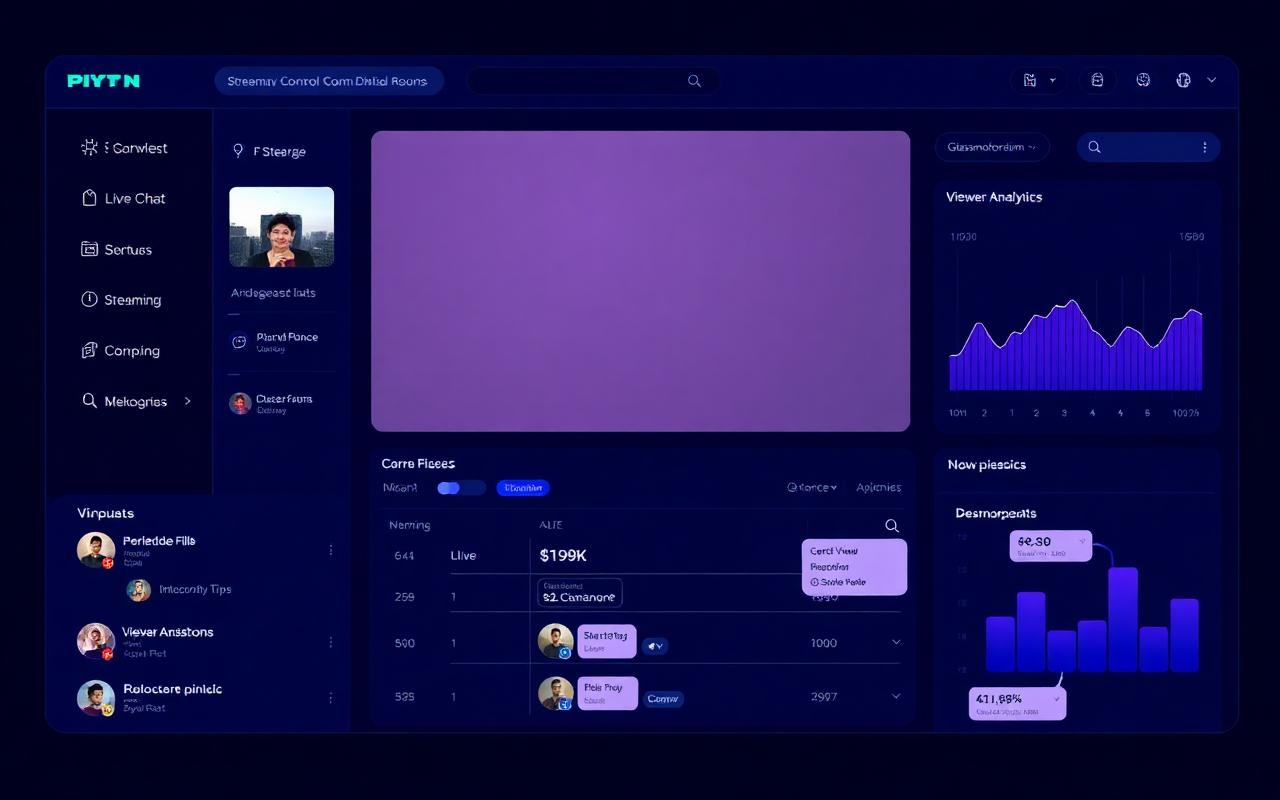The image size is (1280, 800).
Task: Click the bag-shaped icon in the top bar
Action: tap(1097, 80)
